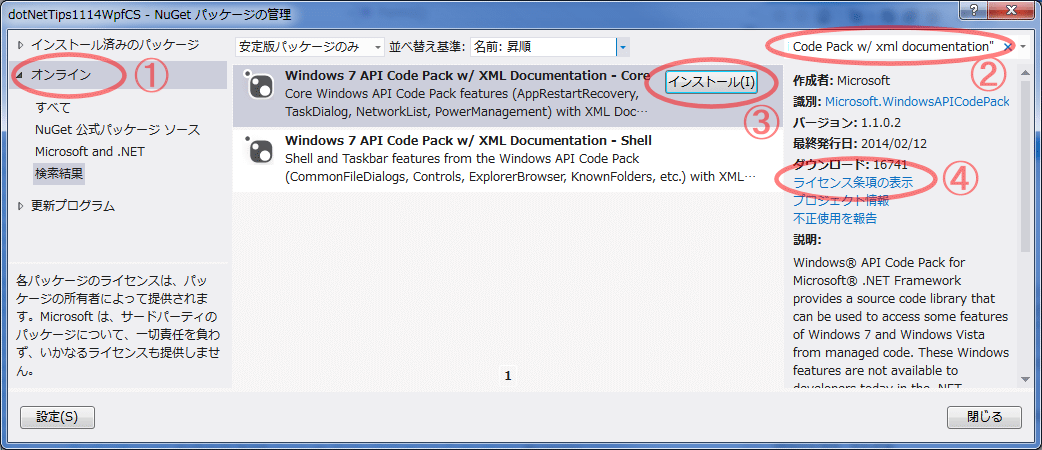The height and width of the screenshot is (450, 1042).
Task: Expand the 更新プログラム section
Action: pyautogui.click(x=20, y=206)
